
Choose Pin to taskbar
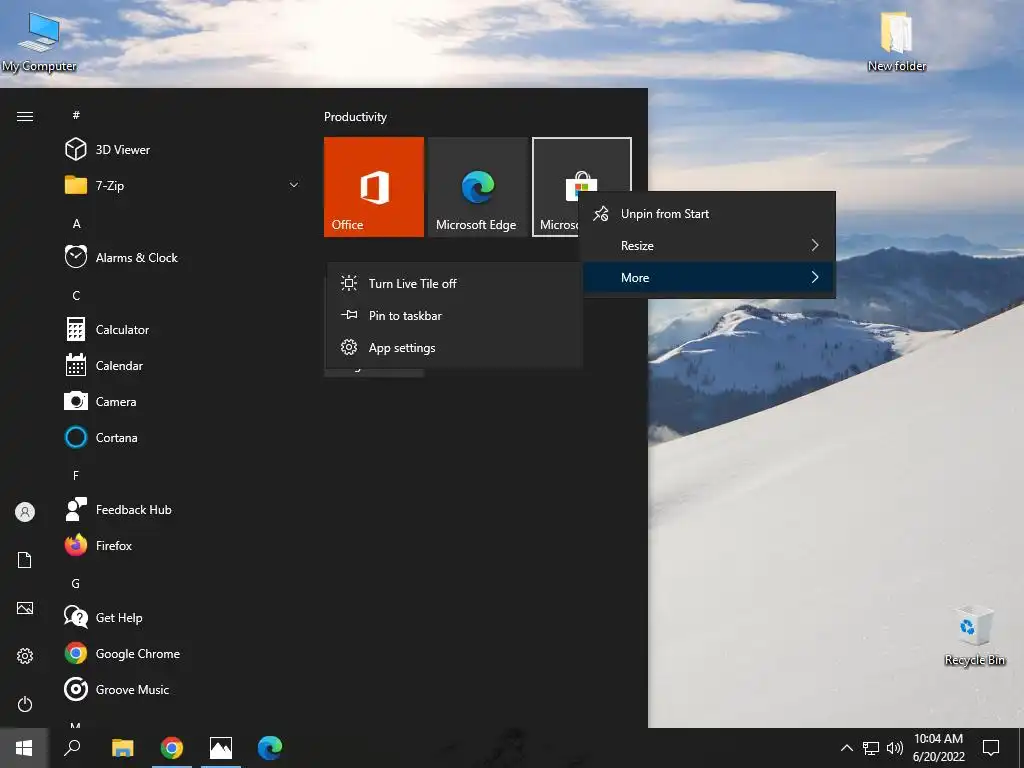pyautogui.click(x=454, y=315)
